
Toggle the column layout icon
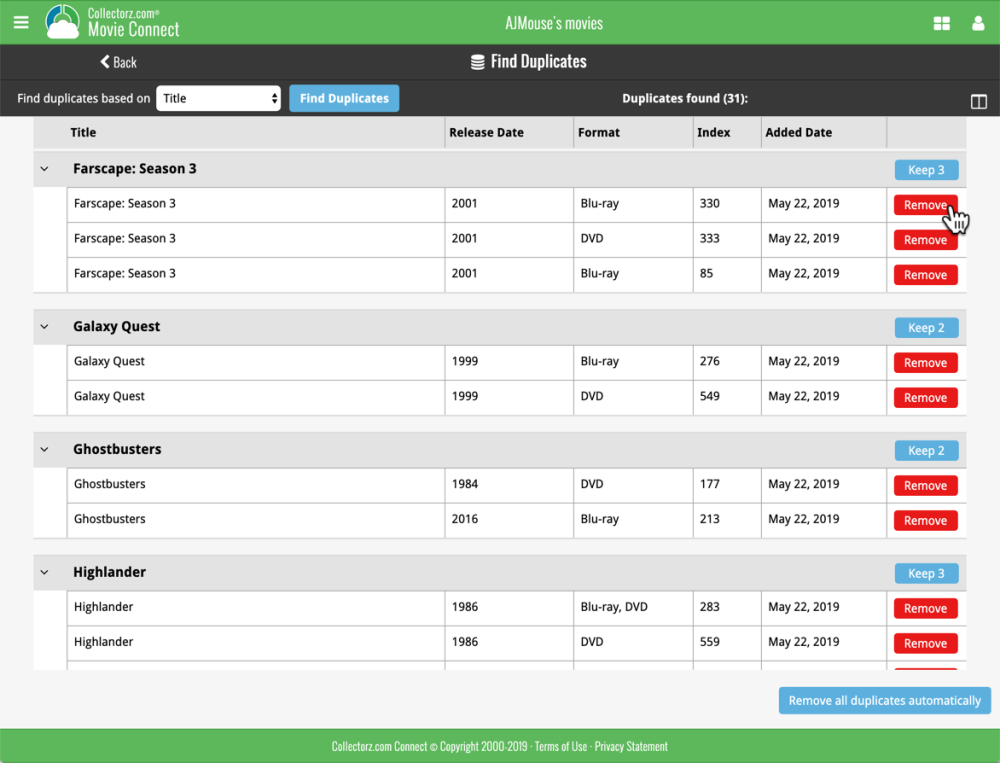[978, 101]
